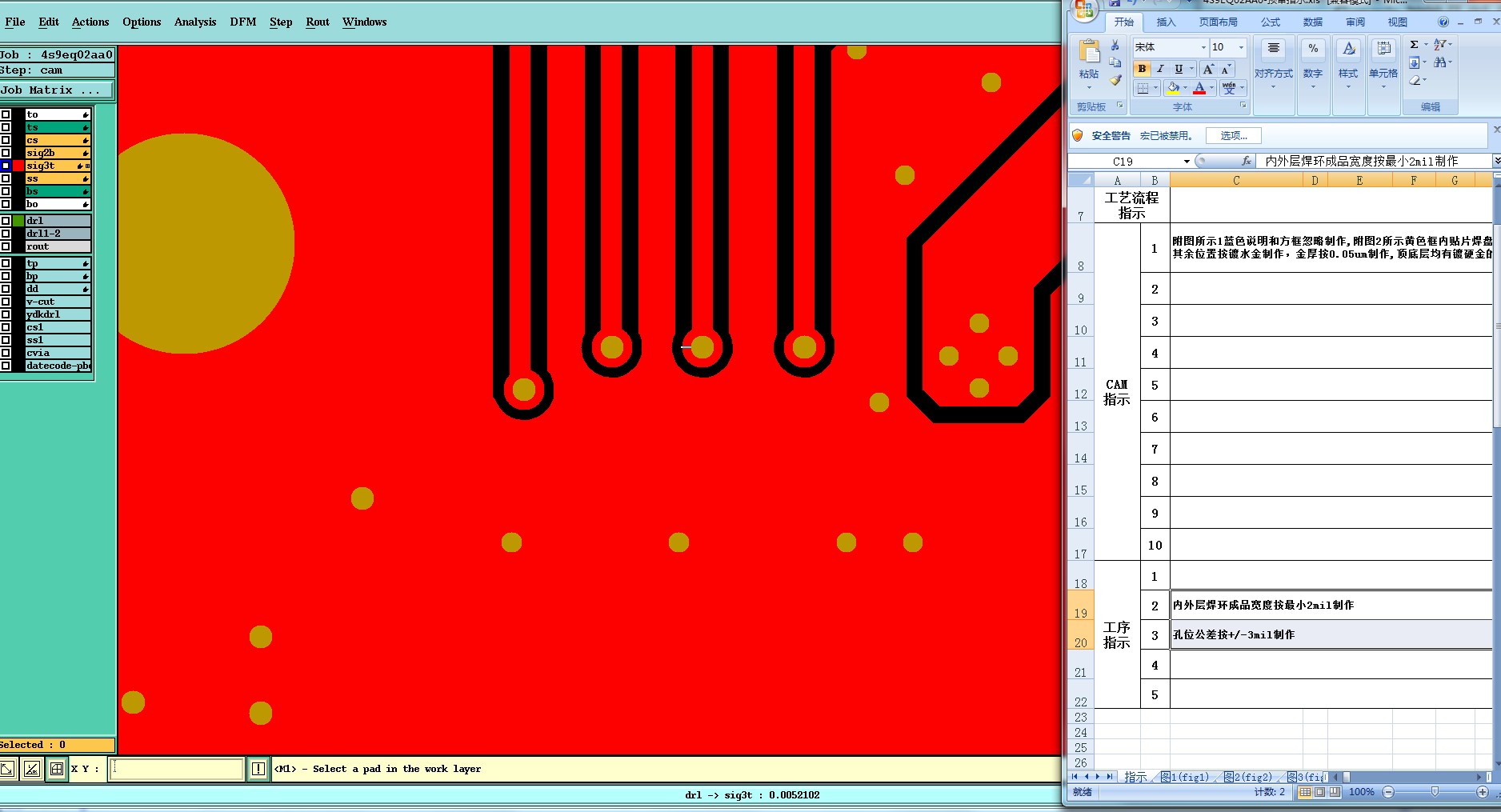Viewport: 1501px width, 812px height.
Task: Click the Insert Function fx icon
Action: click(1246, 161)
